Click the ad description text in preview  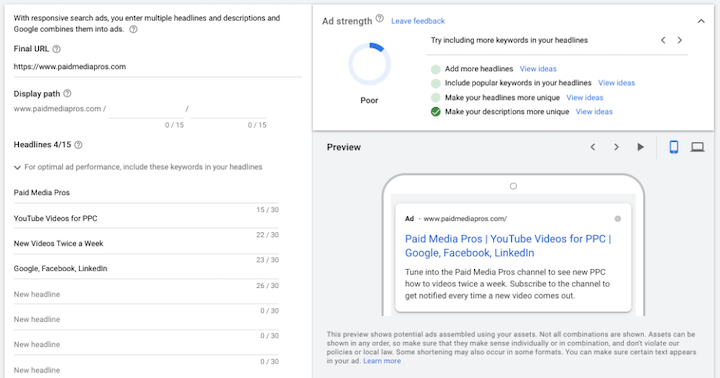pos(507,284)
